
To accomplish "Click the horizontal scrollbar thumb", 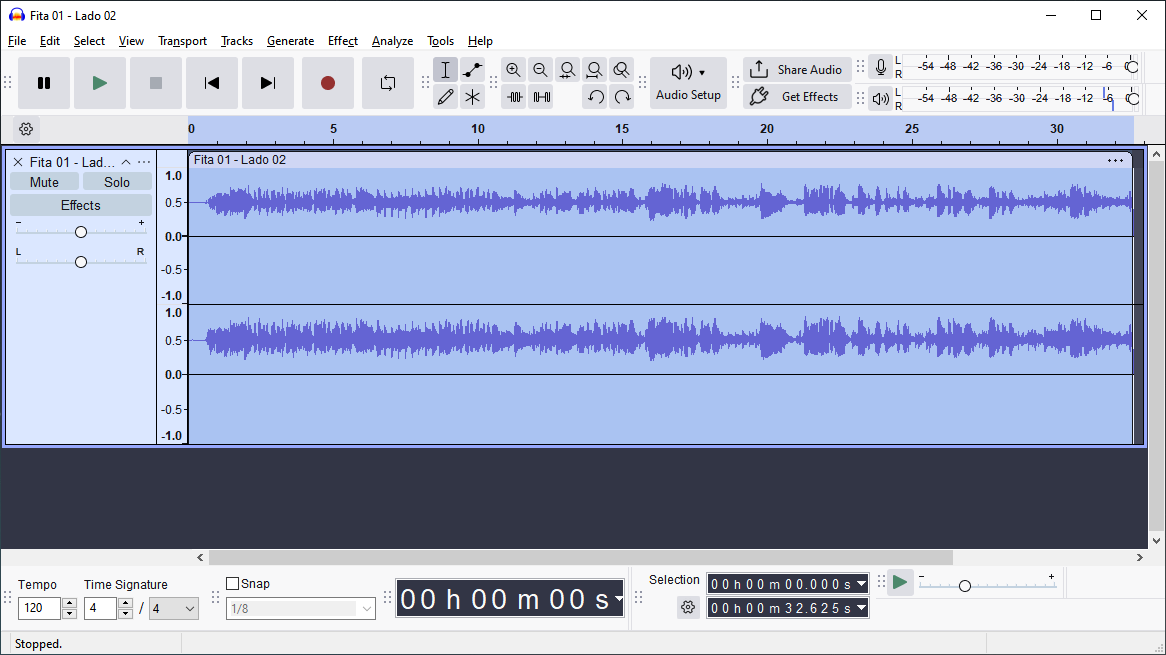I will coord(581,558).
